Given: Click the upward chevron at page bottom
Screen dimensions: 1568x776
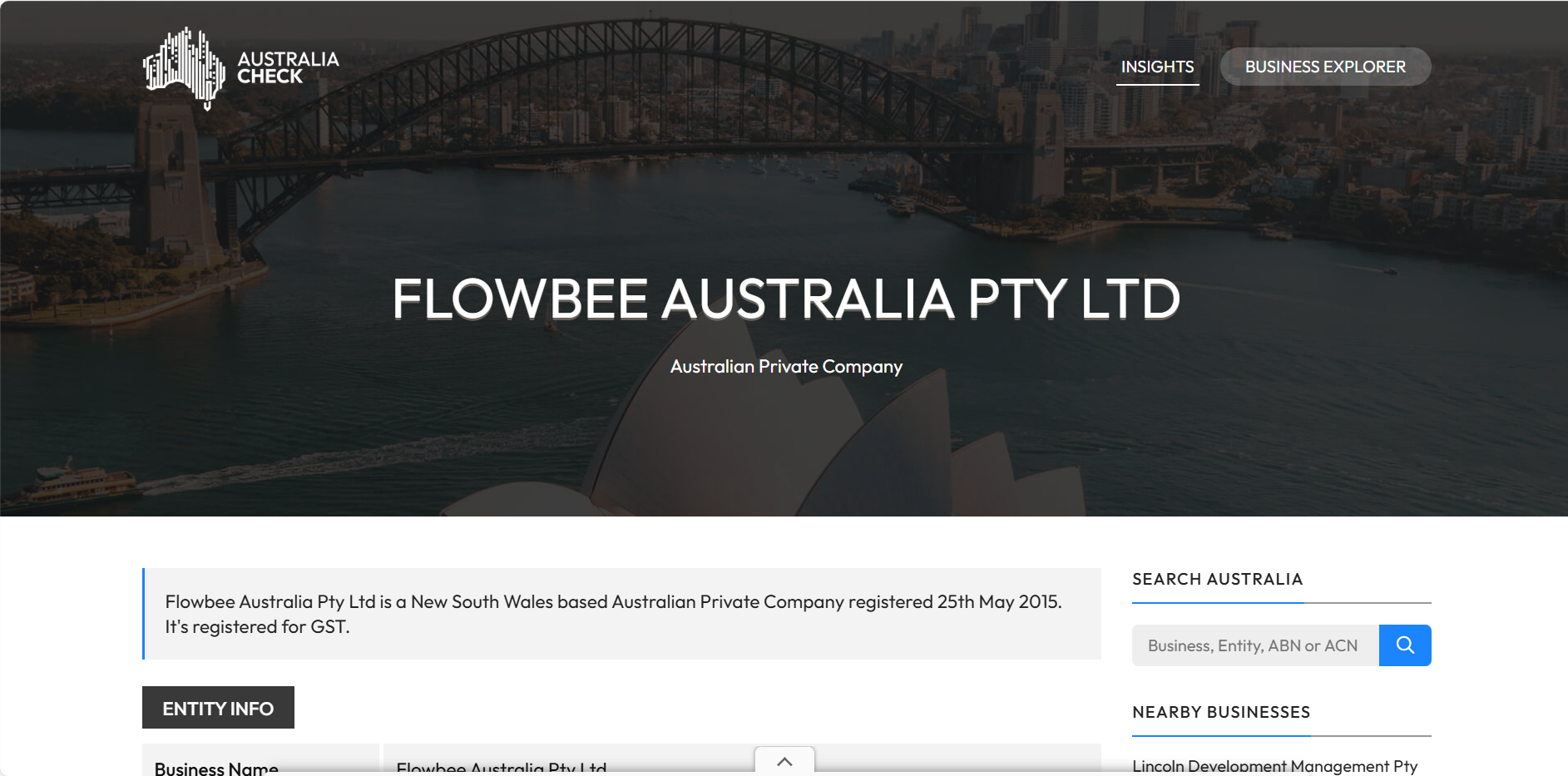Looking at the screenshot, I should click(x=784, y=761).
